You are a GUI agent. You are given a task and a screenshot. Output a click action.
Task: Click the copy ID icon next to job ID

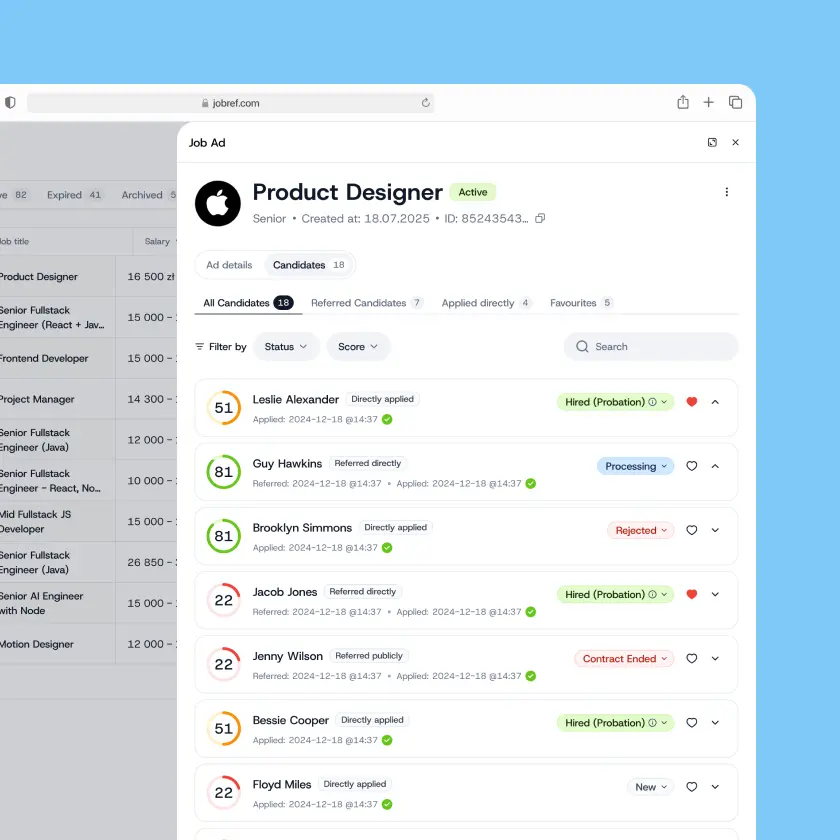click(540, 218)
